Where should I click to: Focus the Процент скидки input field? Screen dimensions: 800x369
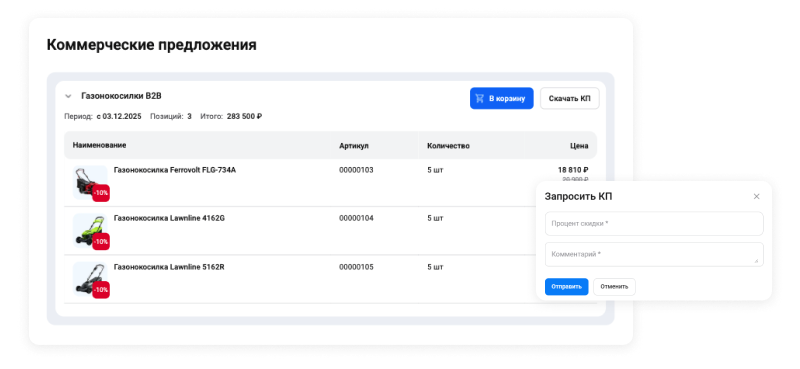click(654, 224)
